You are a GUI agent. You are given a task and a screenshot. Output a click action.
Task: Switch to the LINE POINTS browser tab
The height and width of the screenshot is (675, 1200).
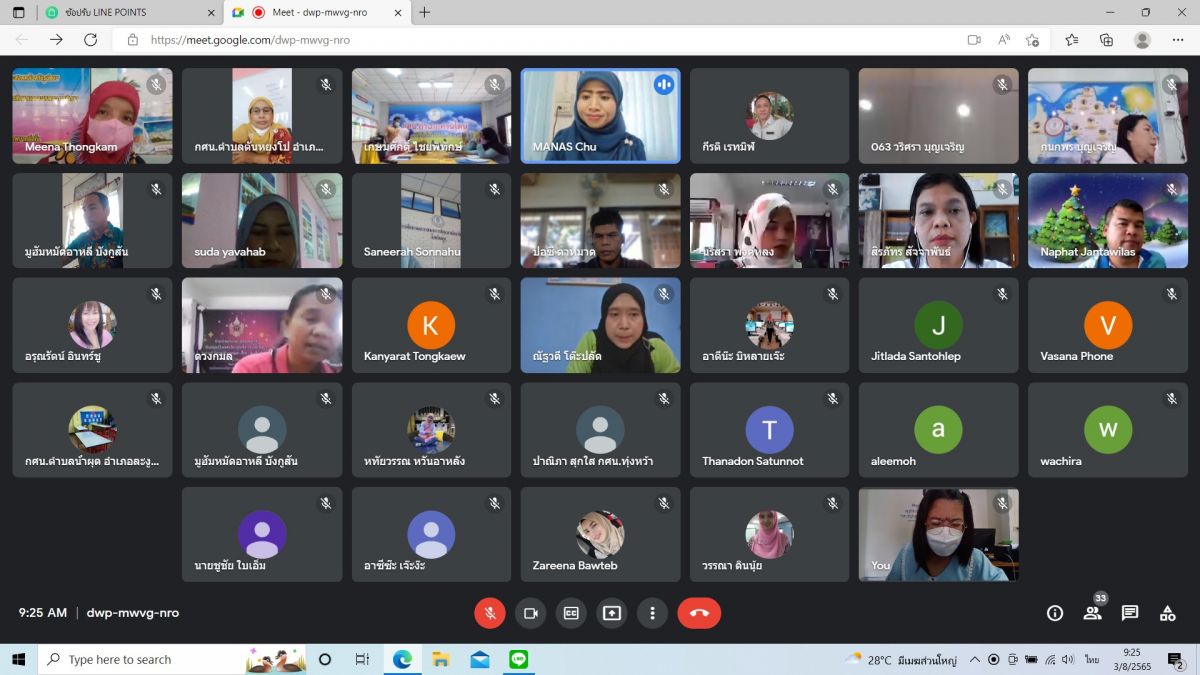[x=120, y=12]
